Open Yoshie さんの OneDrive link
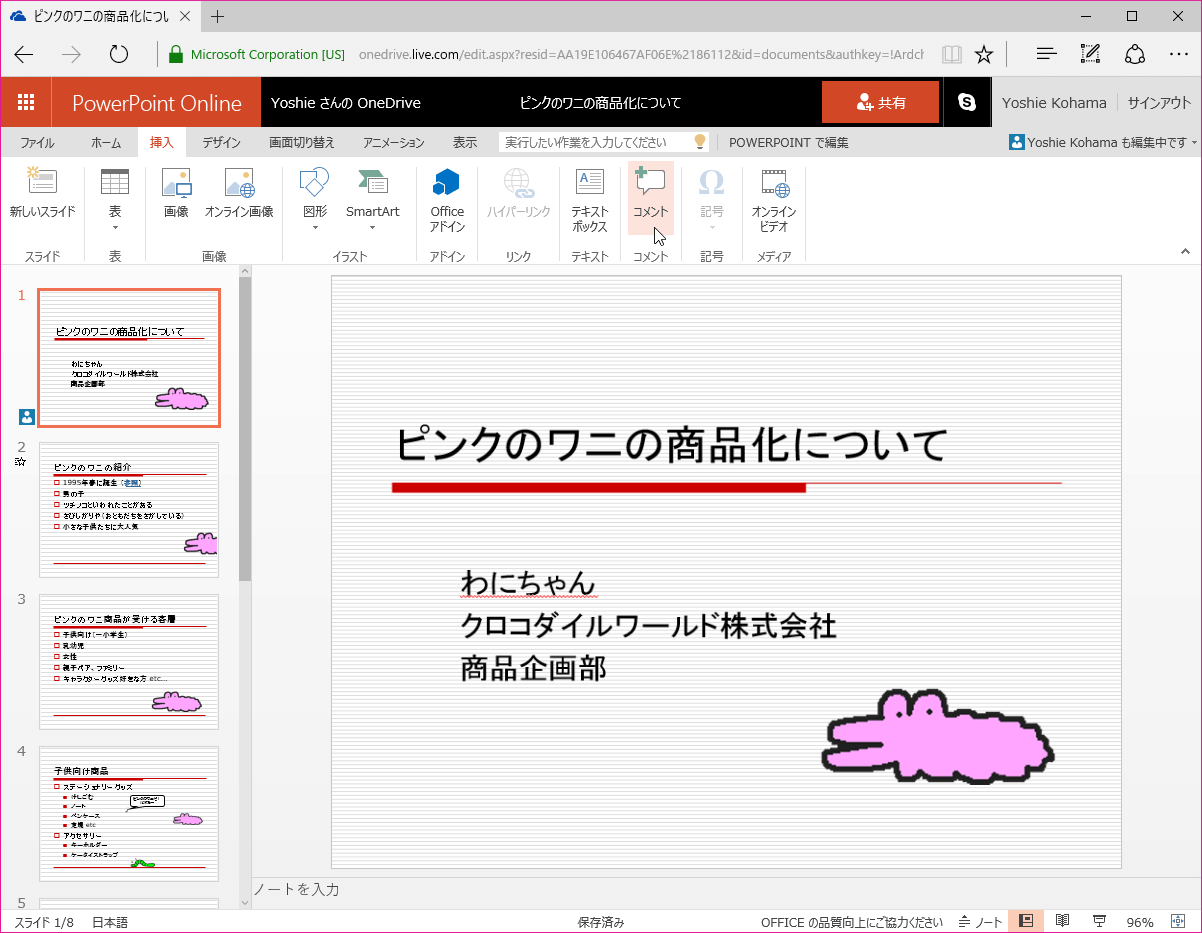 pos(345,103)
